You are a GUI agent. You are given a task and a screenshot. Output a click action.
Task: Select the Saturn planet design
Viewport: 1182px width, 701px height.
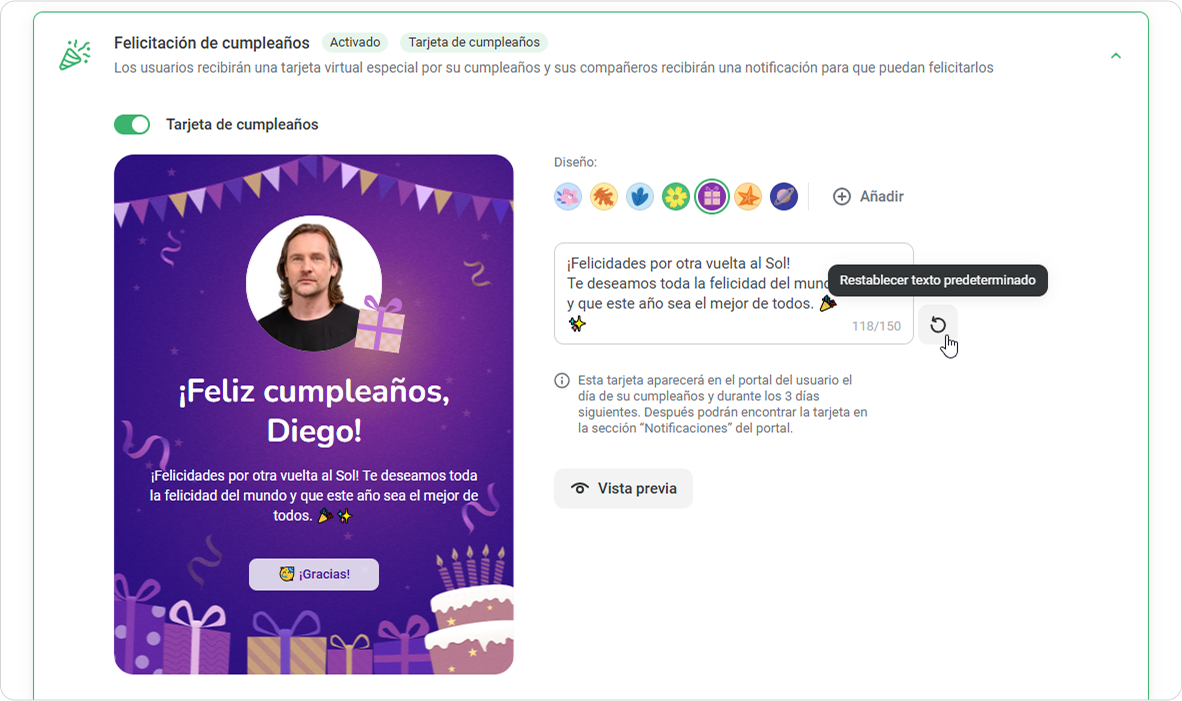click(784, 197)
